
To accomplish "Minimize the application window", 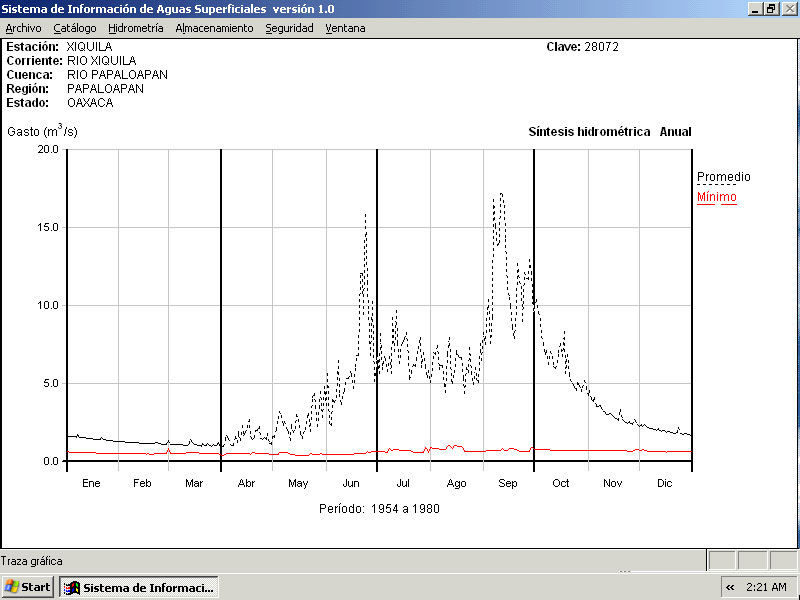I will (x=755, y=8).
